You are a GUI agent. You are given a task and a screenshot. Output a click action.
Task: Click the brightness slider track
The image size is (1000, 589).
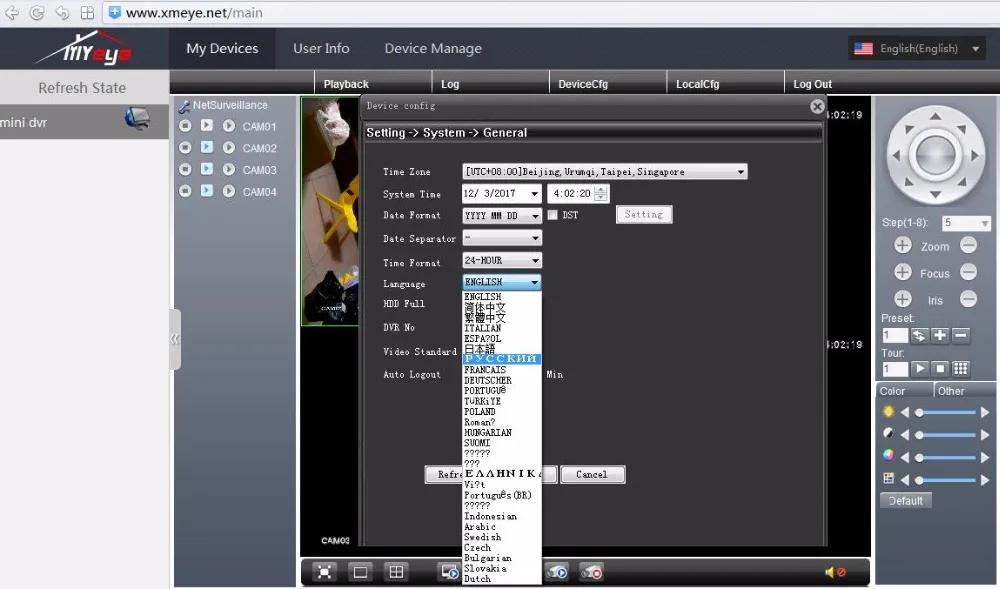point(945,412)
